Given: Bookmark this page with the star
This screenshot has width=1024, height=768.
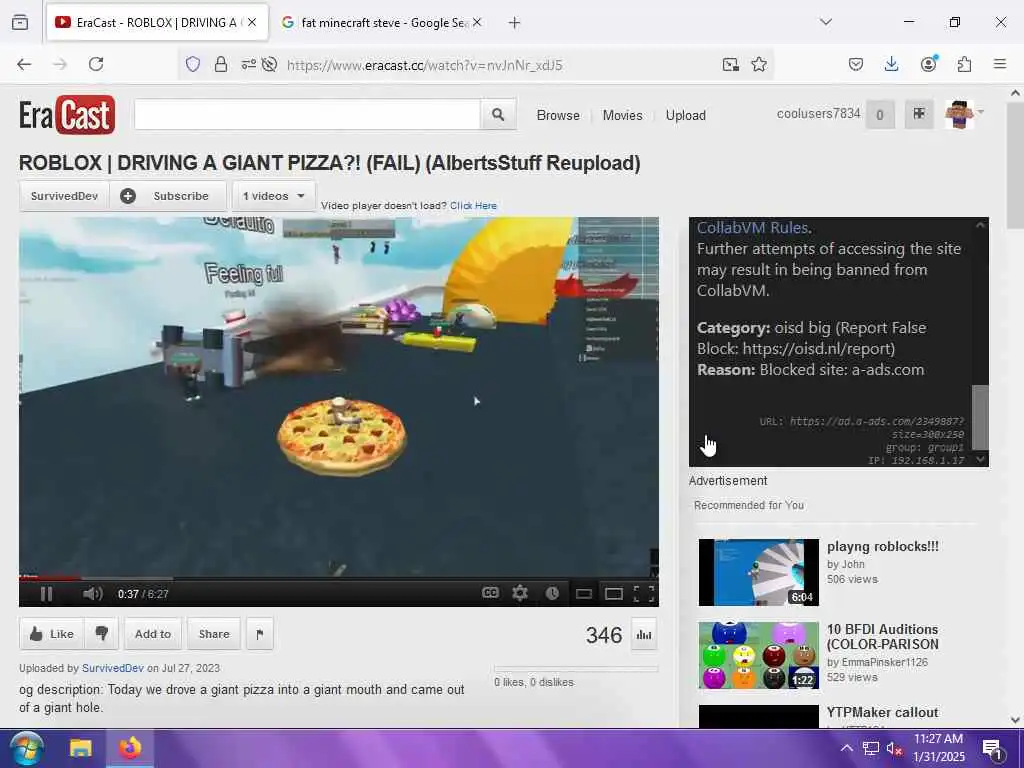Looking at the screenshot, I should point(759,64).
